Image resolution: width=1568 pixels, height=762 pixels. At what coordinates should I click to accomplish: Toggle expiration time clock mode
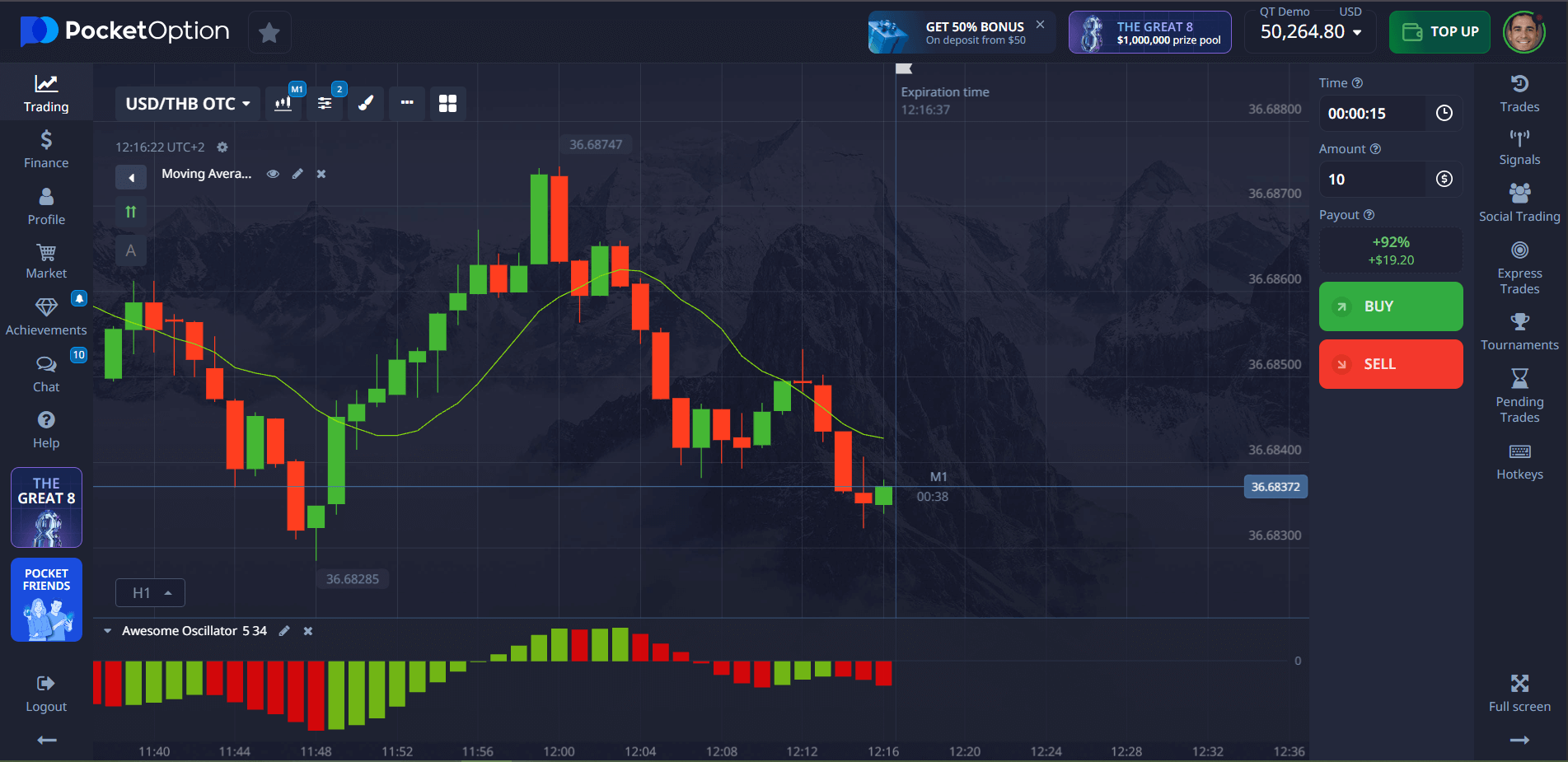(1444, 114)
